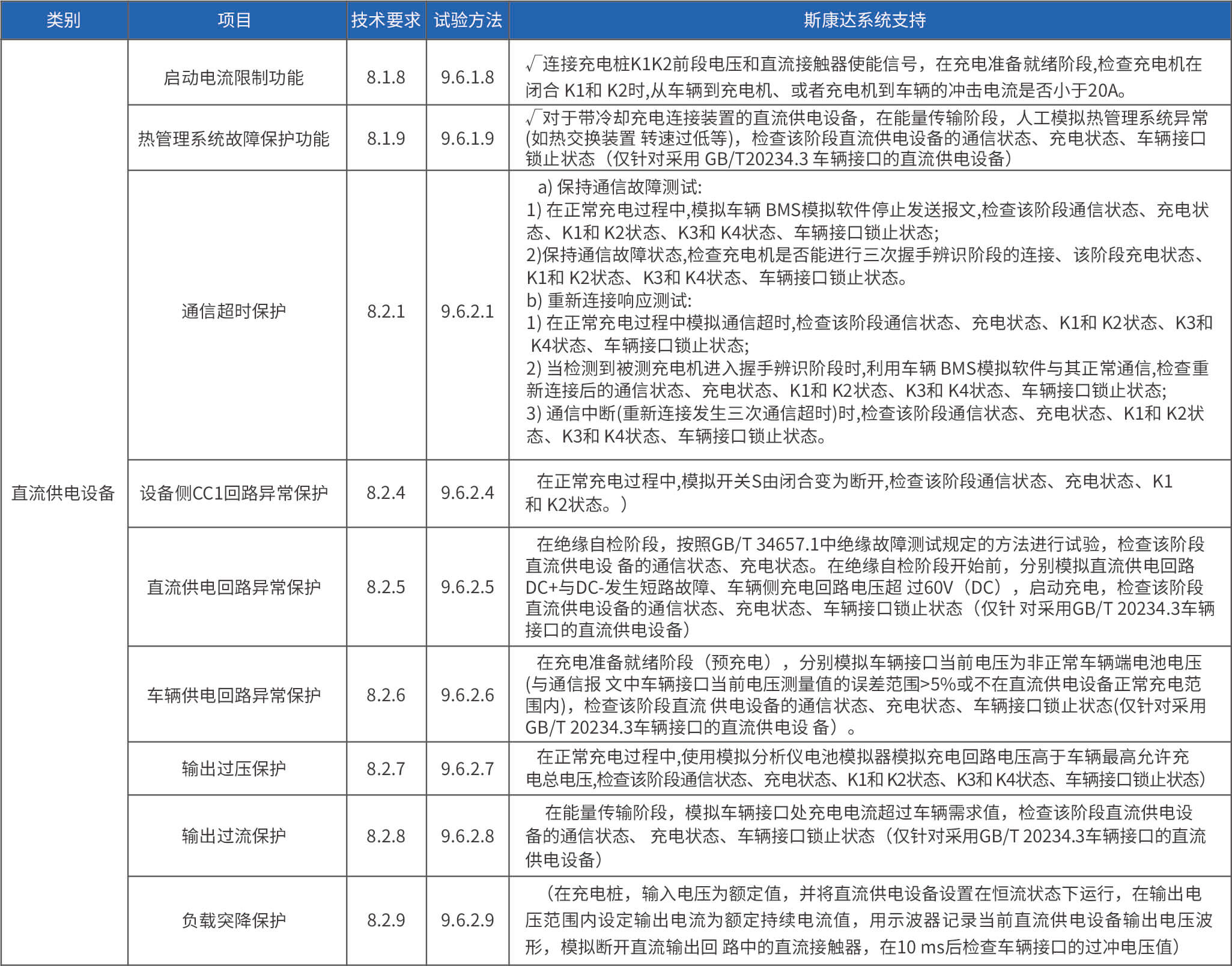Select the 启动电流限制功能 item cell
1232x966 pixels.
234,77
